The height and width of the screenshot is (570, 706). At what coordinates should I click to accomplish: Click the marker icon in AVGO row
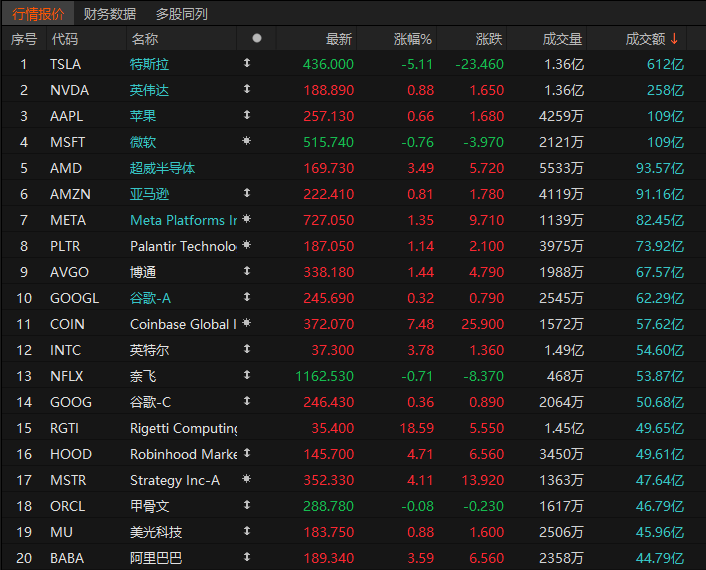pyautogui.click(x=247, y=271)
